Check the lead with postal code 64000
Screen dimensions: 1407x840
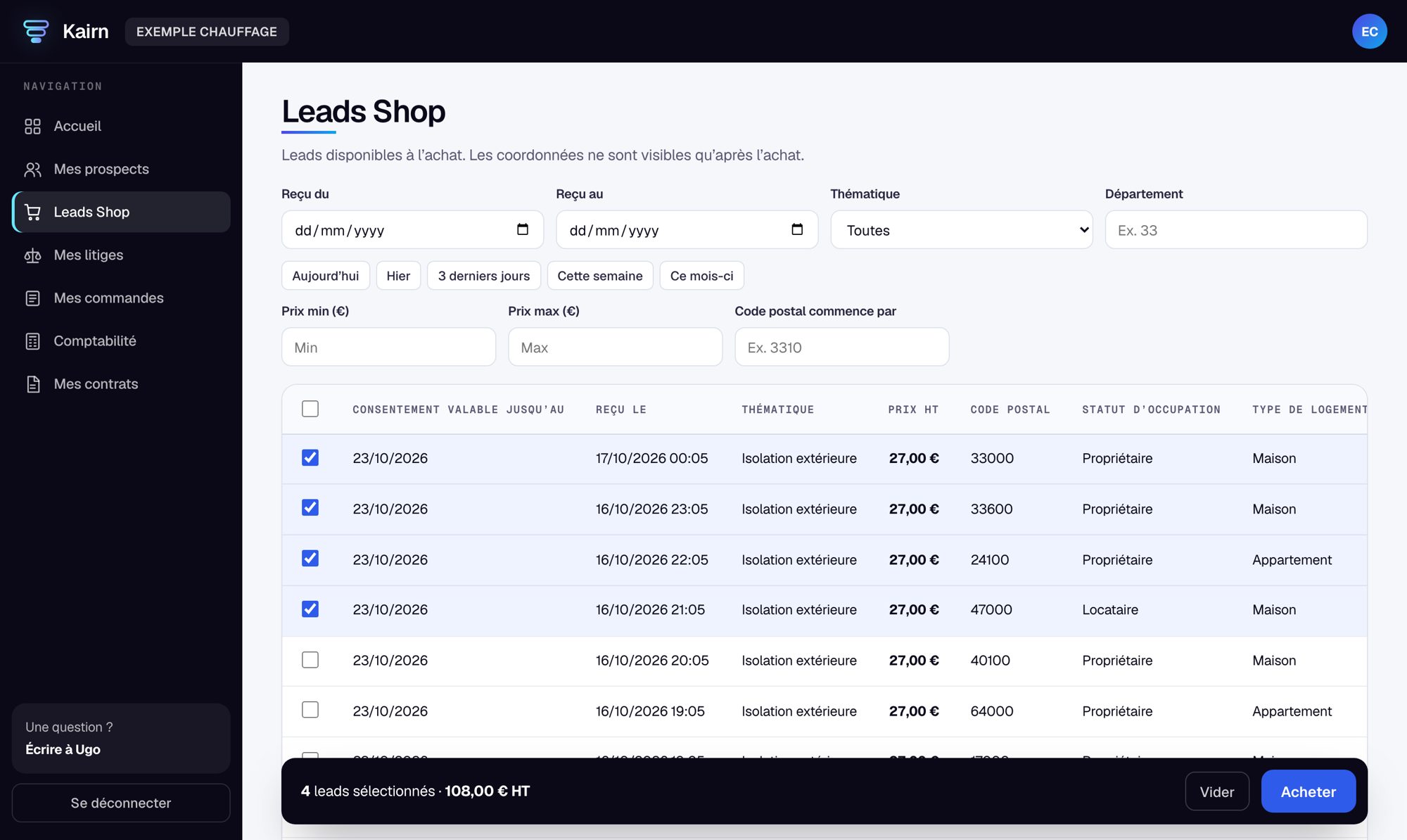[310, 710]
